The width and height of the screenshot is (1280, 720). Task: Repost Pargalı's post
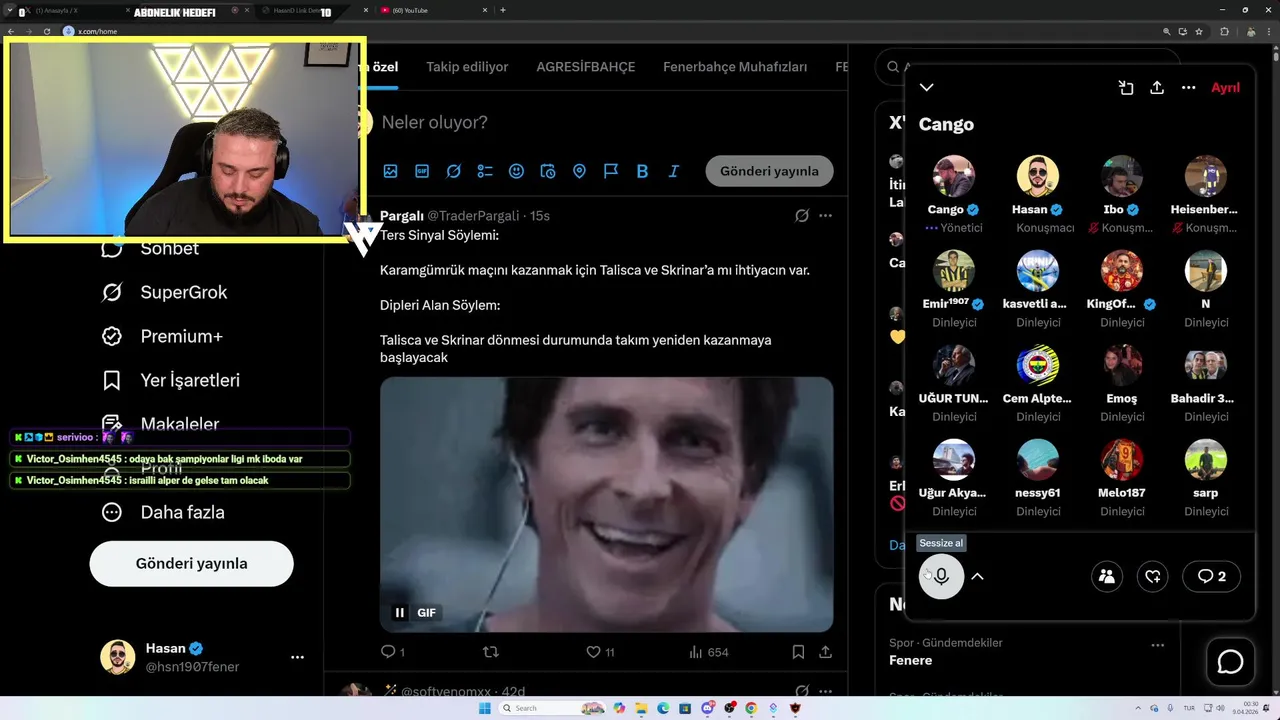pyautogui.click(x=491, y=652)
